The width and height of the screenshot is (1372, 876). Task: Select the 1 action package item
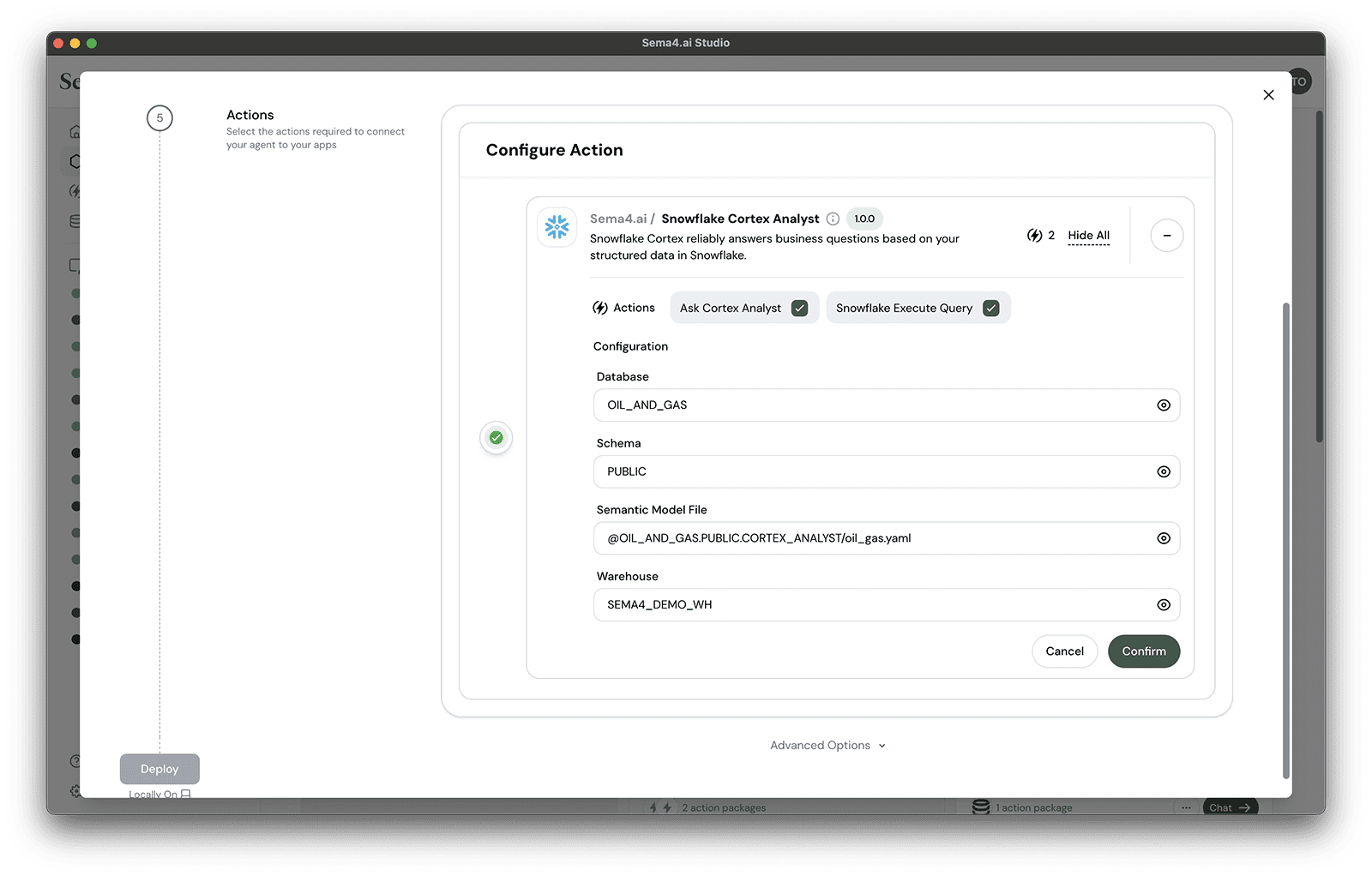tap(1033, 807)
